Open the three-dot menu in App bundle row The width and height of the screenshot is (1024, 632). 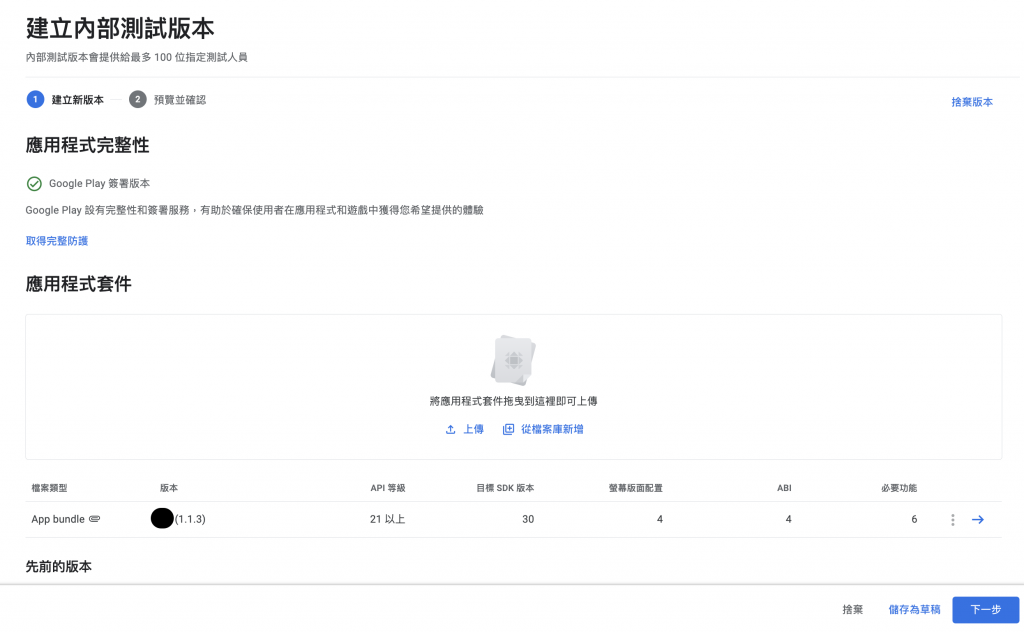953,520
